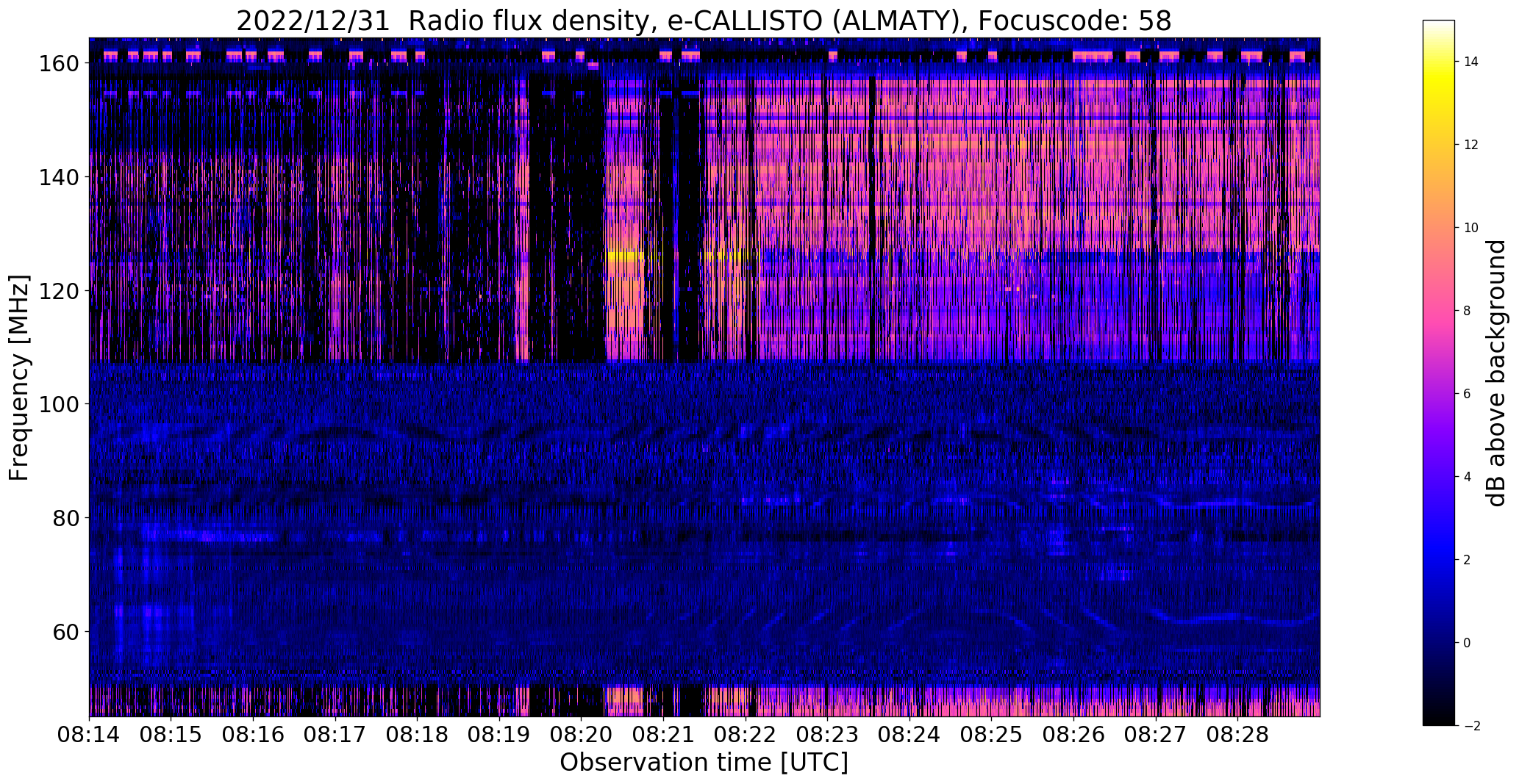
Task: Click the 08:14 time tick label
Action: 90,734
